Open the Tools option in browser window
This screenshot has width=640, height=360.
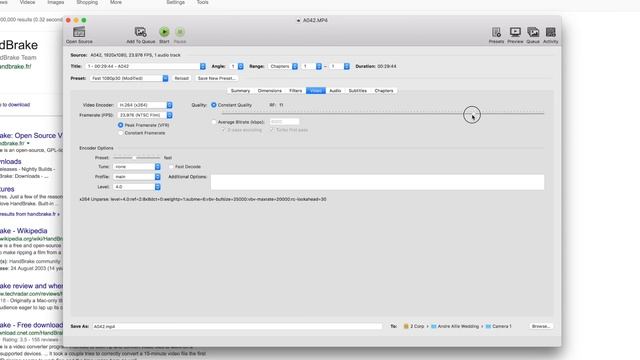(202, 2)
